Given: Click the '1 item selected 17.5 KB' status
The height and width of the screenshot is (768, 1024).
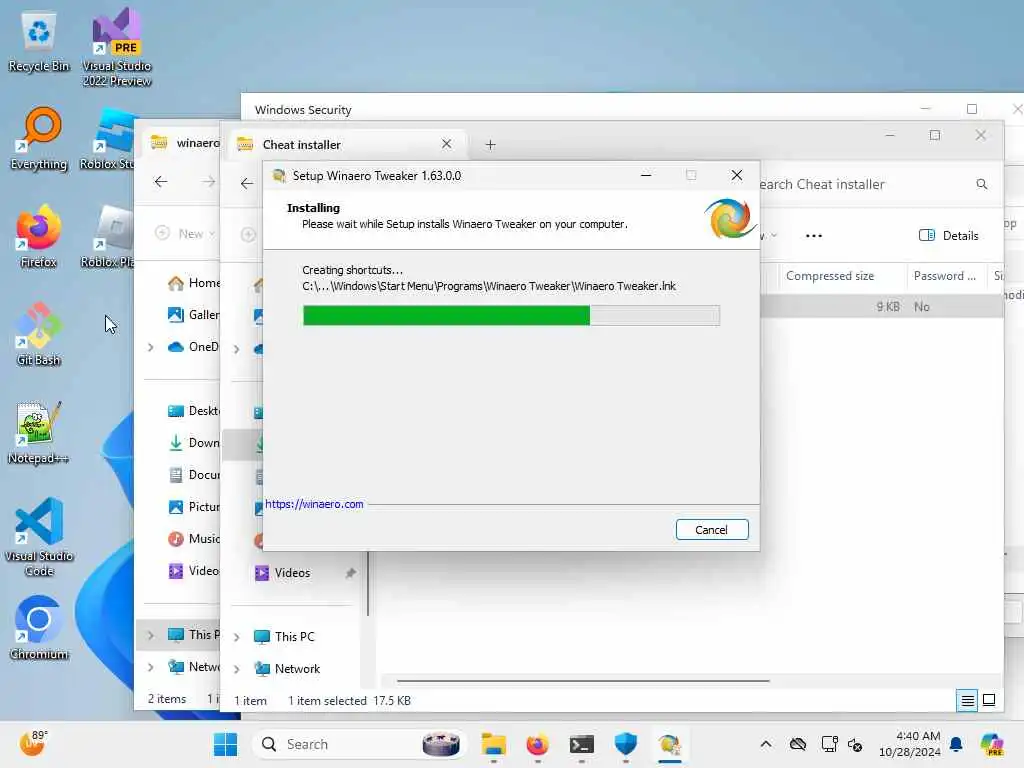Looking at the screenshot, I should 349,701.
